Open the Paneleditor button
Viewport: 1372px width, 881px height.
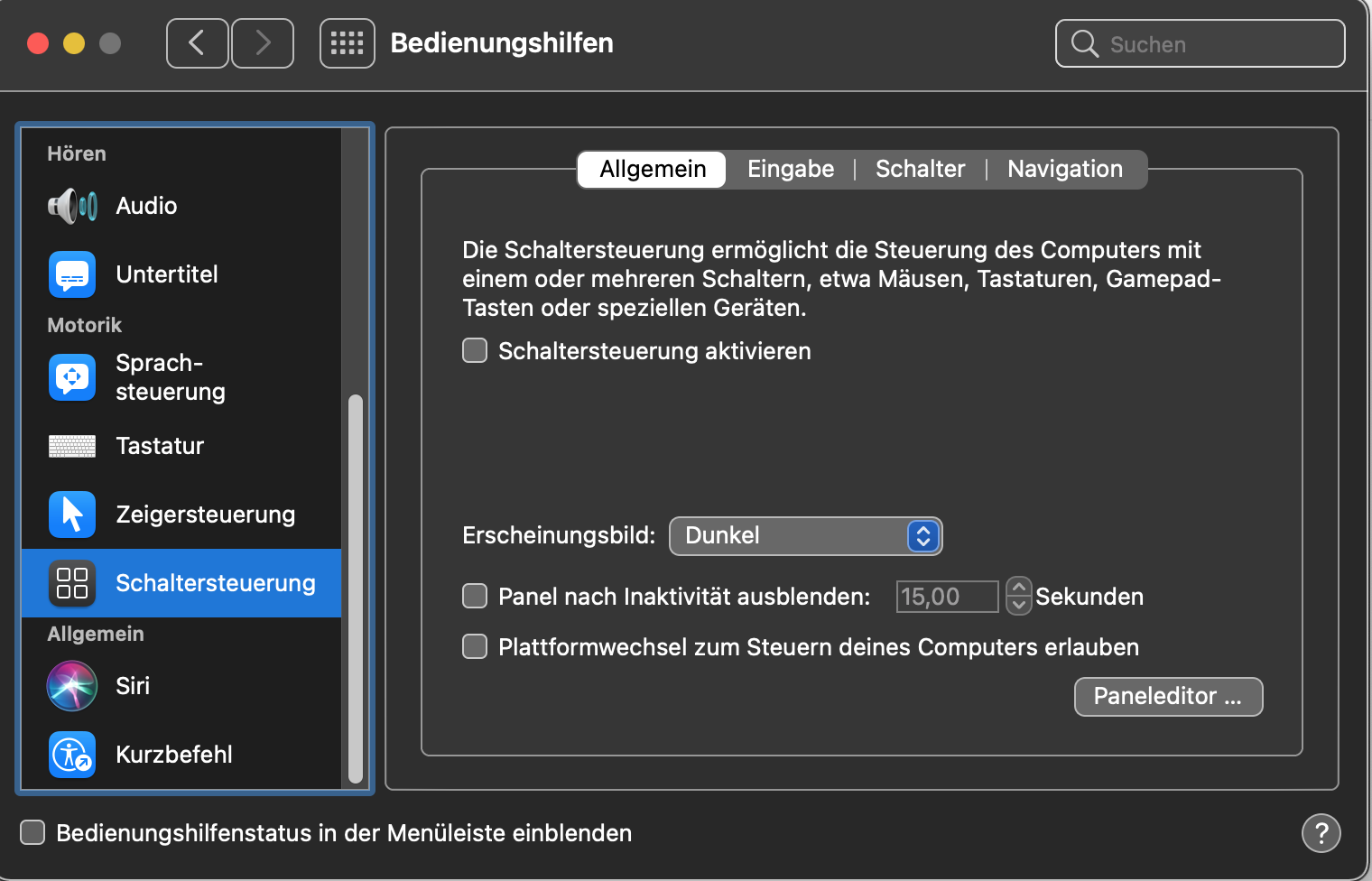coord(1168,697)
